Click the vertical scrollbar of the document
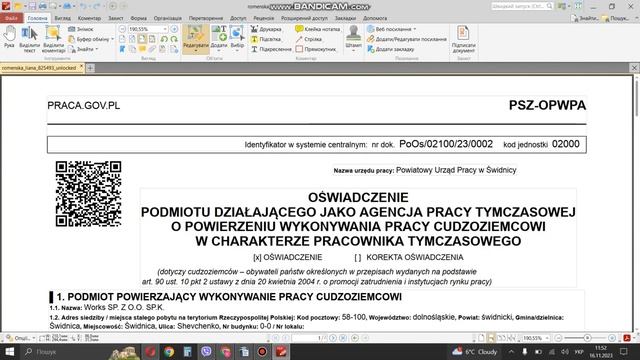This screenshot has height=360, width=640. [x=636, y=98]
